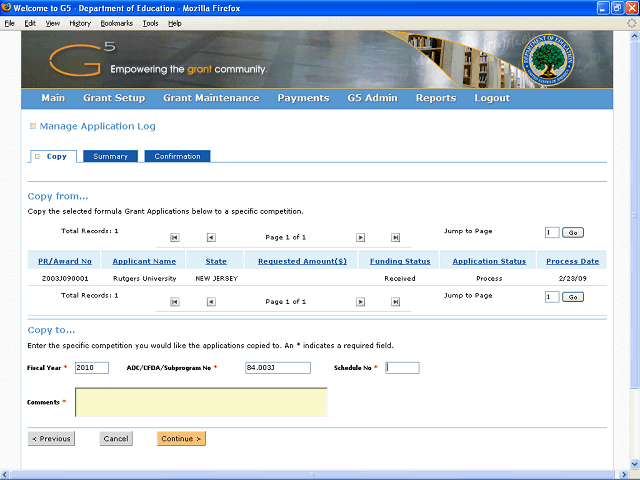Open Grant Setup navigation item

point(114,98)
